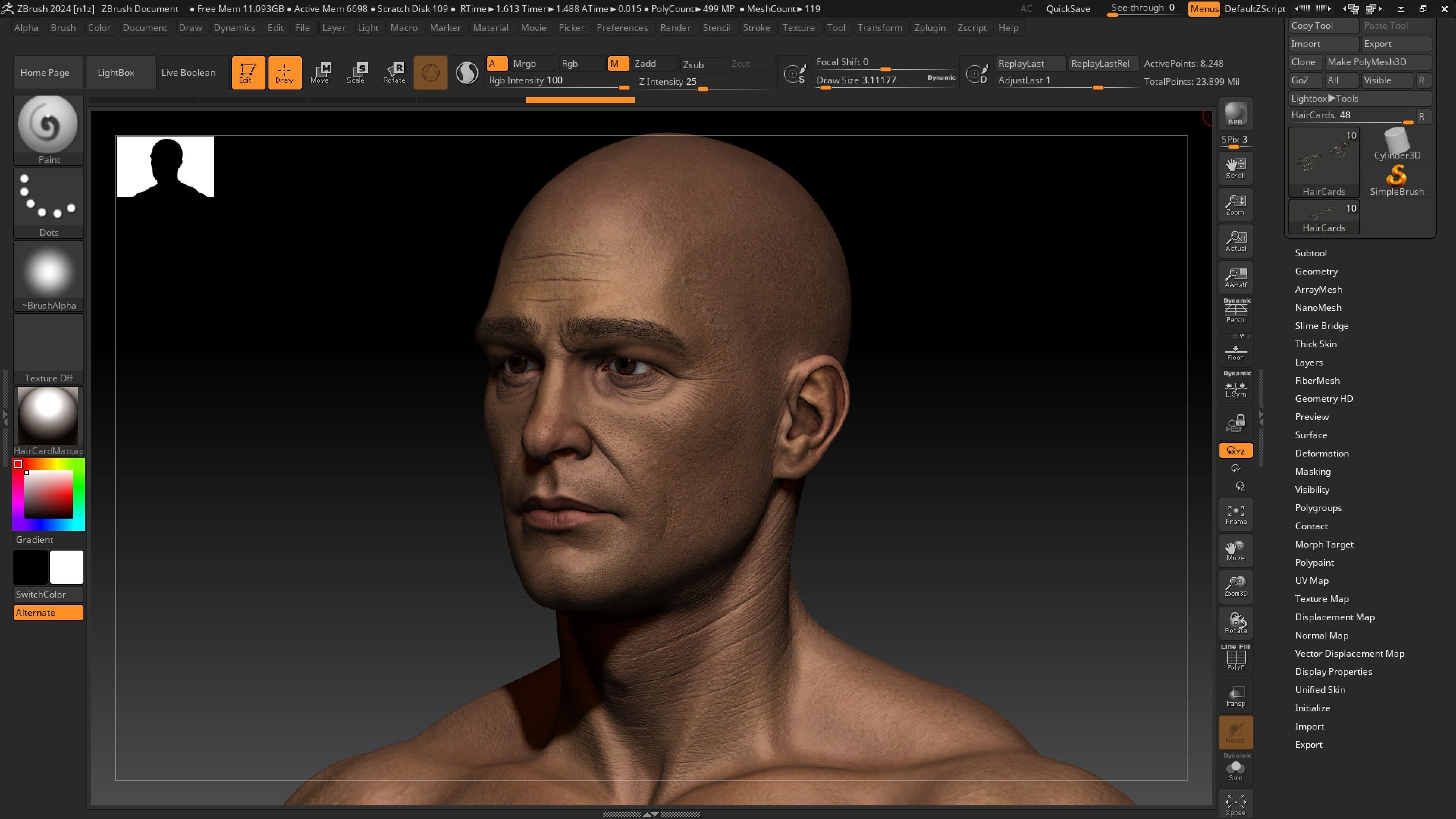Open the HairCardMatcap material selector

coord(49,422)
